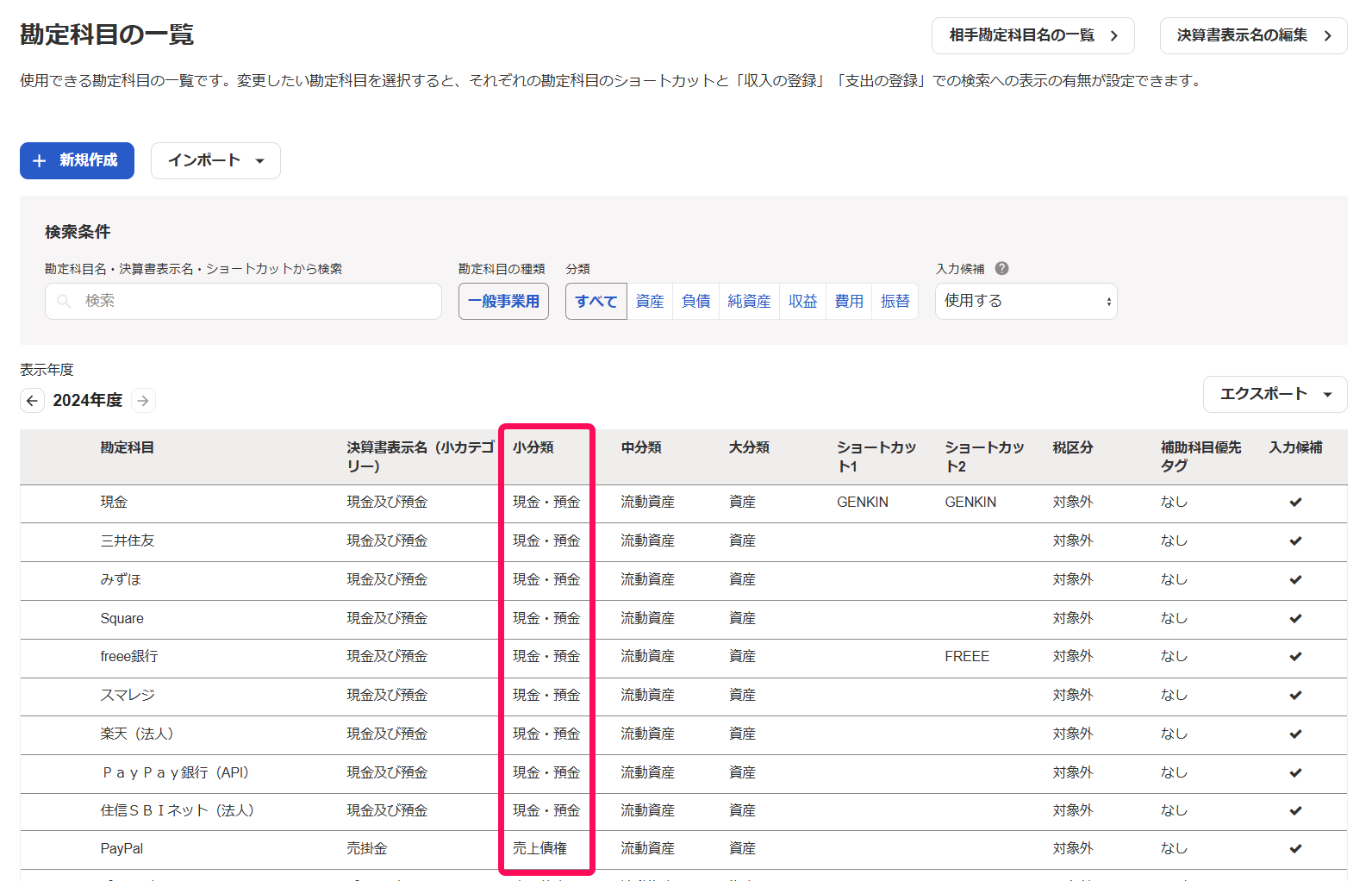This screenshot has height=881, width=1372.
Task: Select the freee銀行 account name
Action: pos(129,656)
